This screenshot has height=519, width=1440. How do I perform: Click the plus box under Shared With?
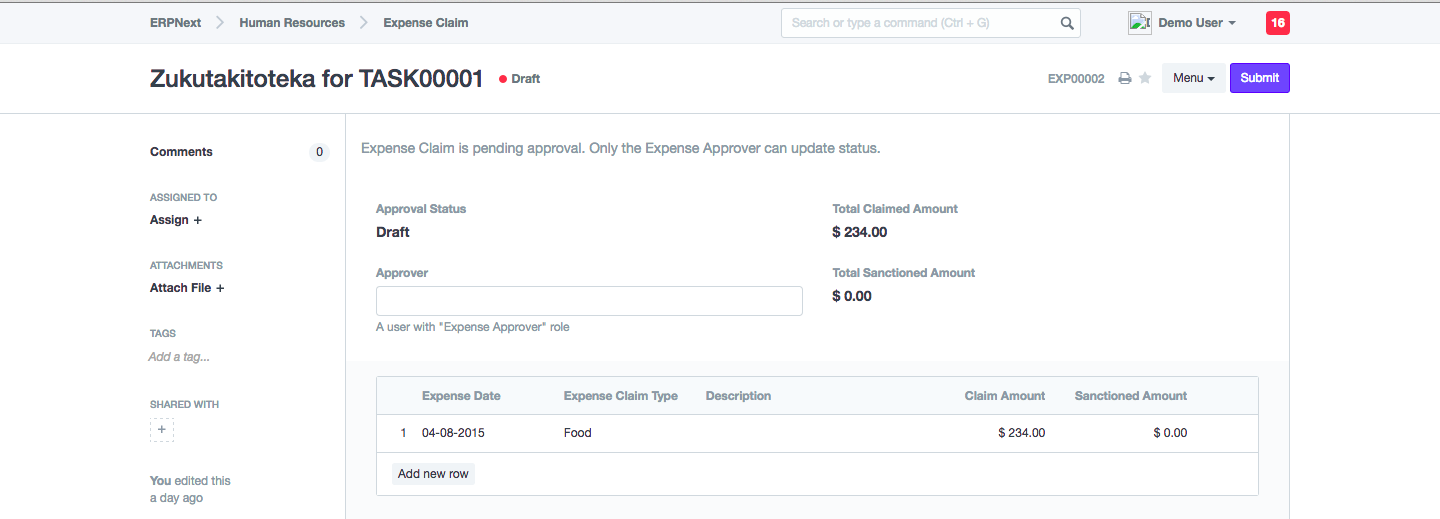[x=162, y=430]
